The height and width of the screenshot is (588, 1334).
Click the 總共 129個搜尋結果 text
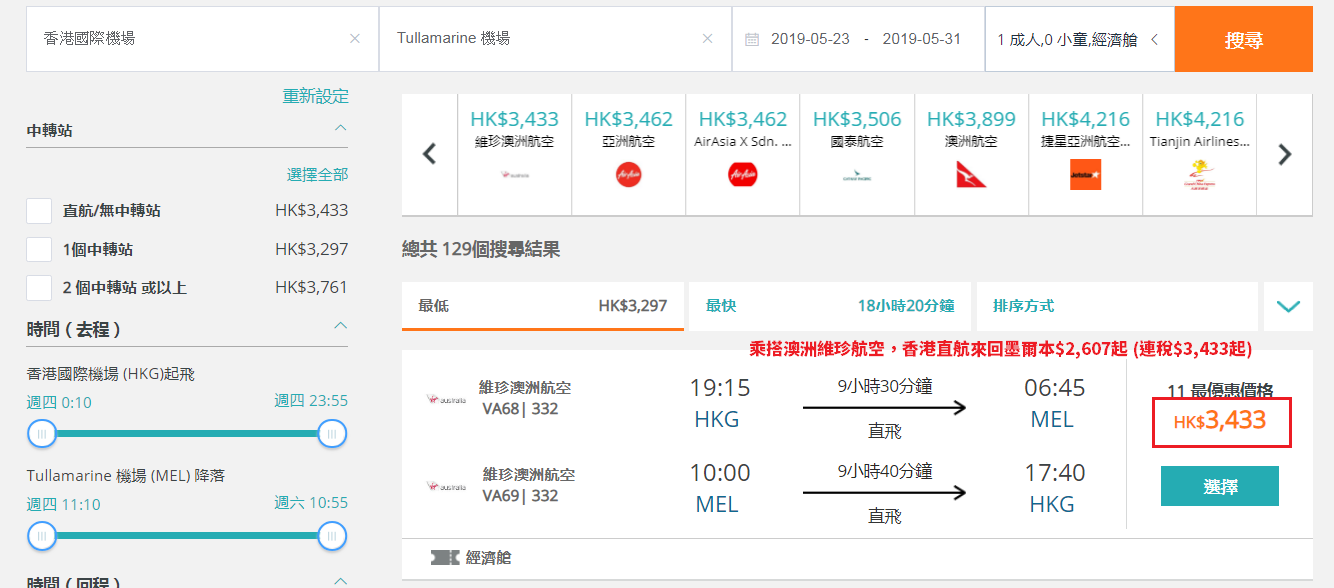(481, 250)
